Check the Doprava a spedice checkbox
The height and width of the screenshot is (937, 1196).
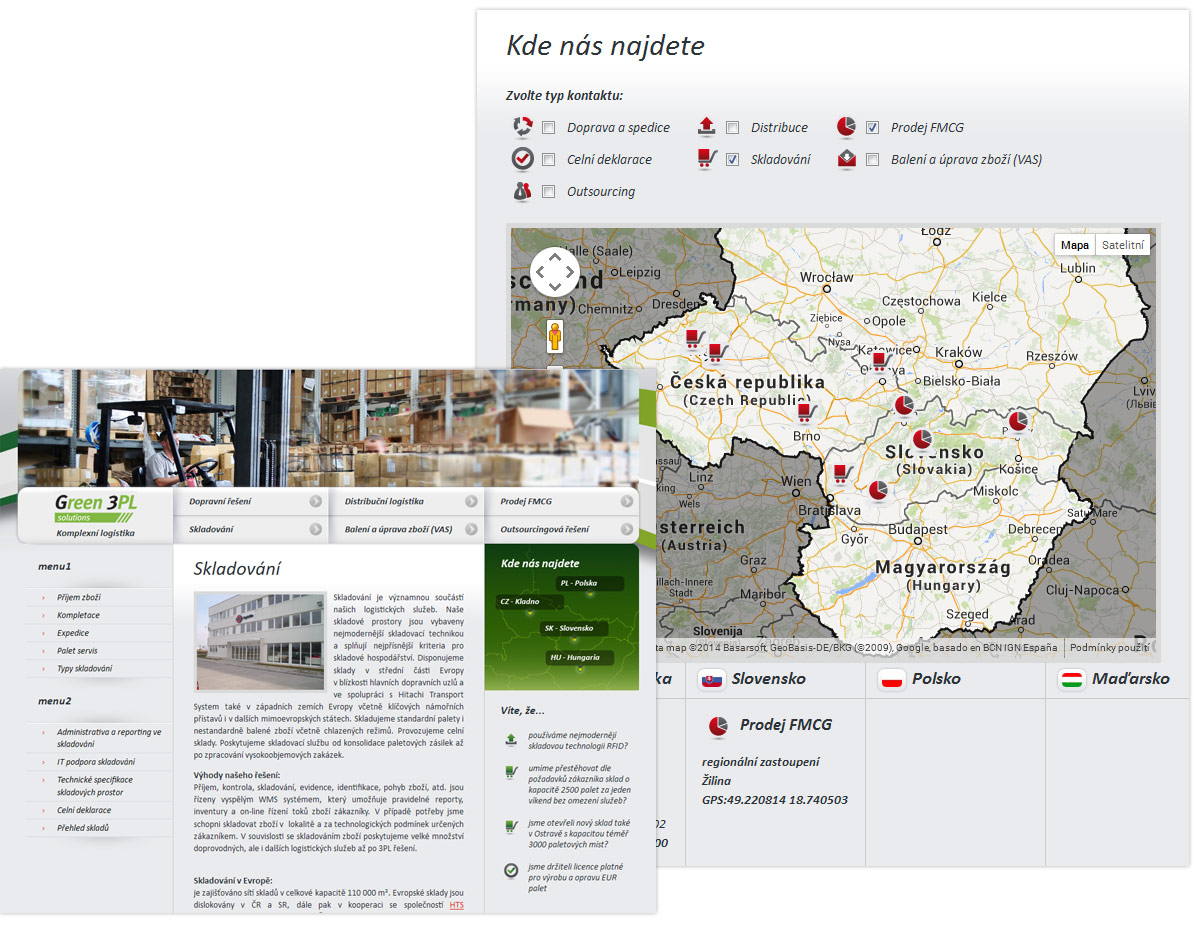pos(548,128)
